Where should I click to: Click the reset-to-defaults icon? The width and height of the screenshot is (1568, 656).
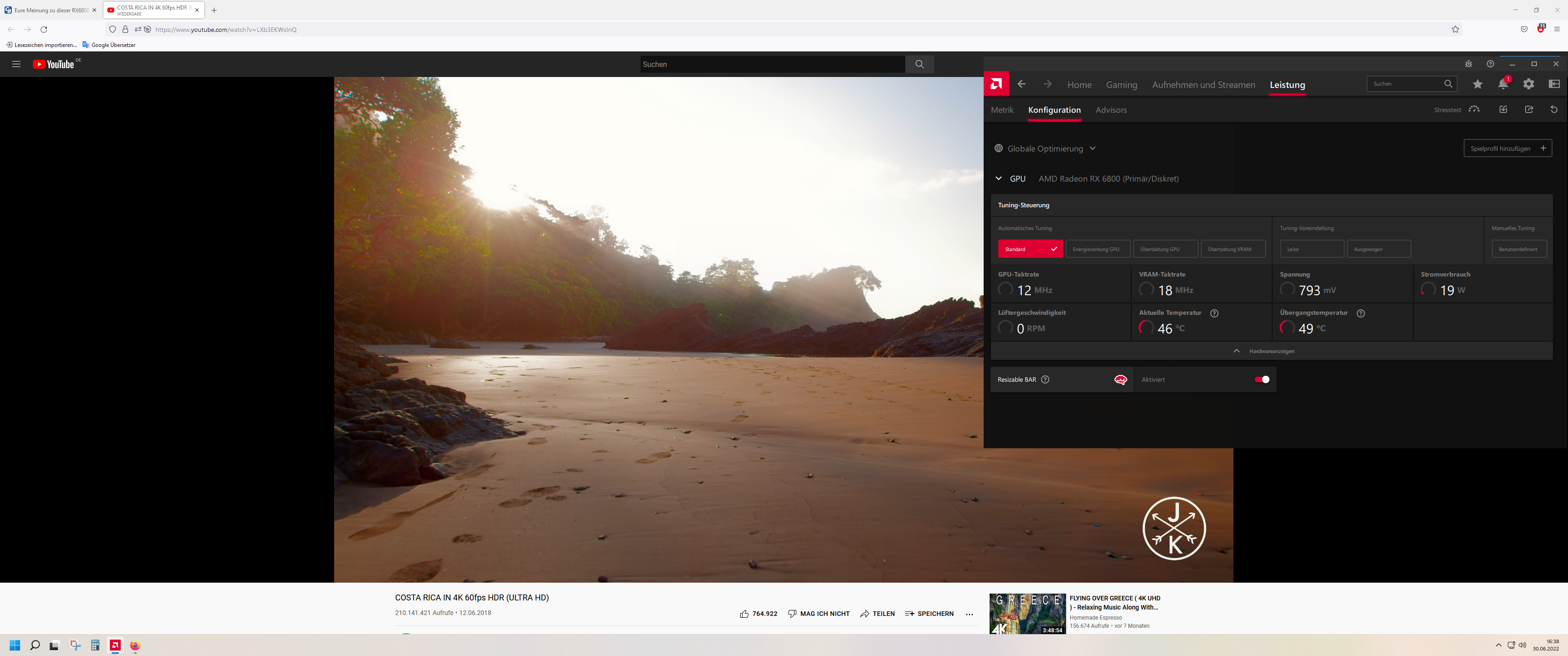pyautogui.click(x=1554, y=109)
